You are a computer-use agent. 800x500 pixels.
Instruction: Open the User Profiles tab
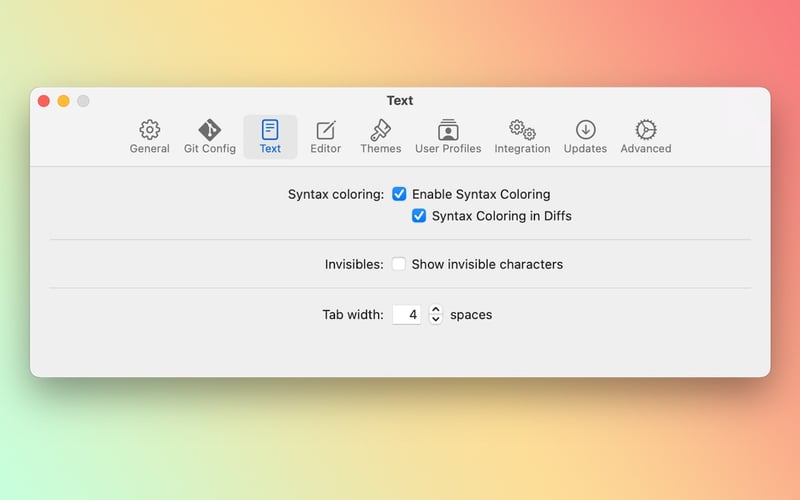(x=448, y=137)
